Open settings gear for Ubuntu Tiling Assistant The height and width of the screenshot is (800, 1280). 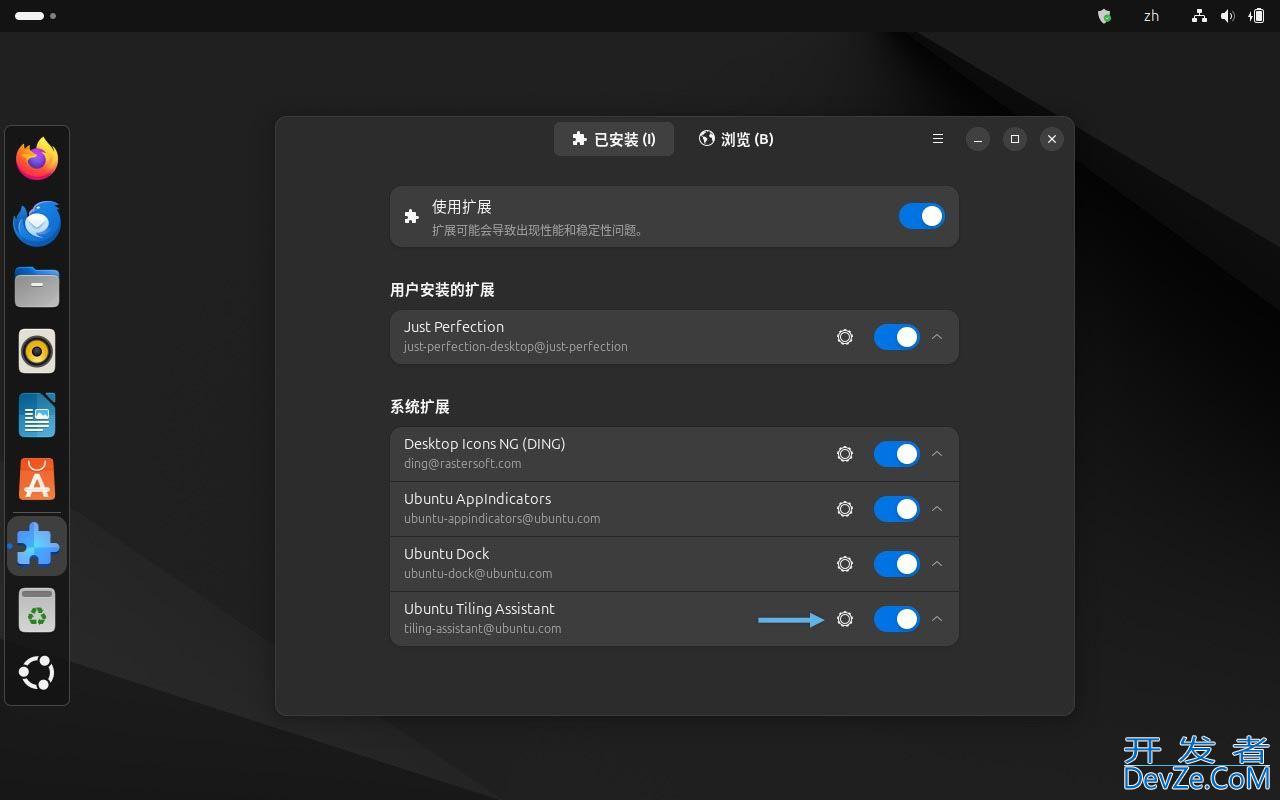point(845,619)
